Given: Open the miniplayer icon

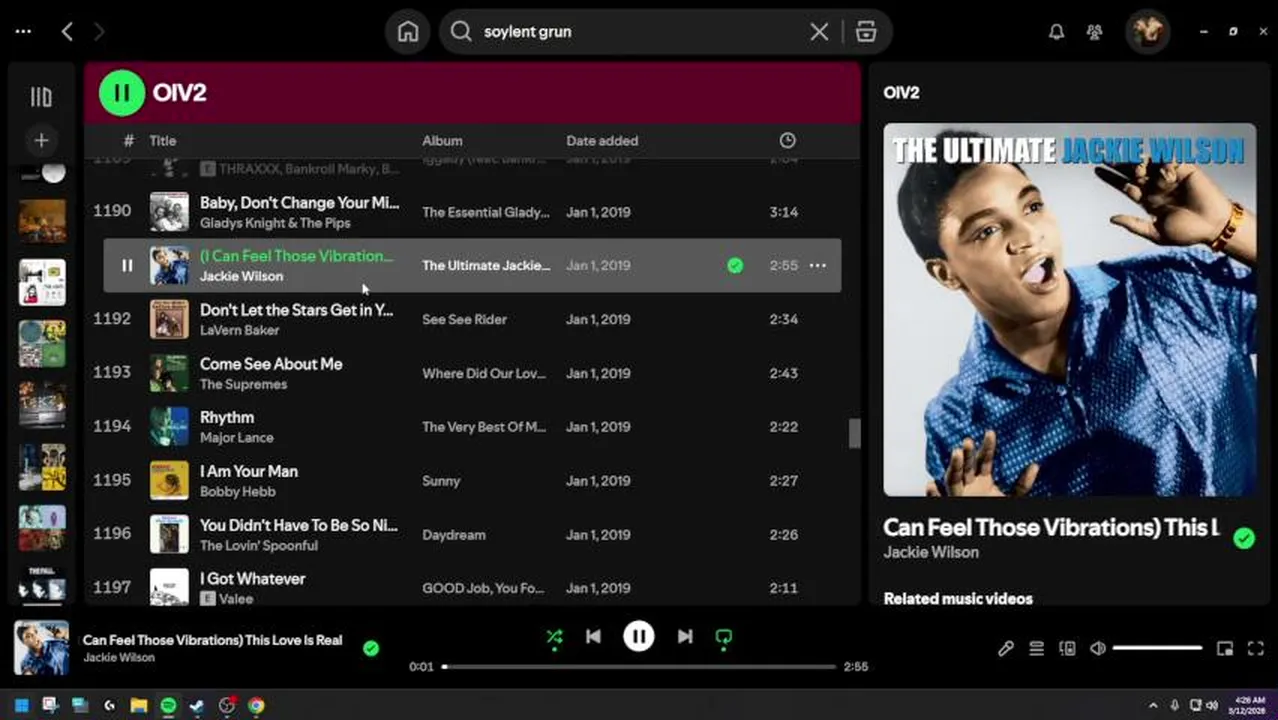Looking at the screenshot, I should point(1225,649).
